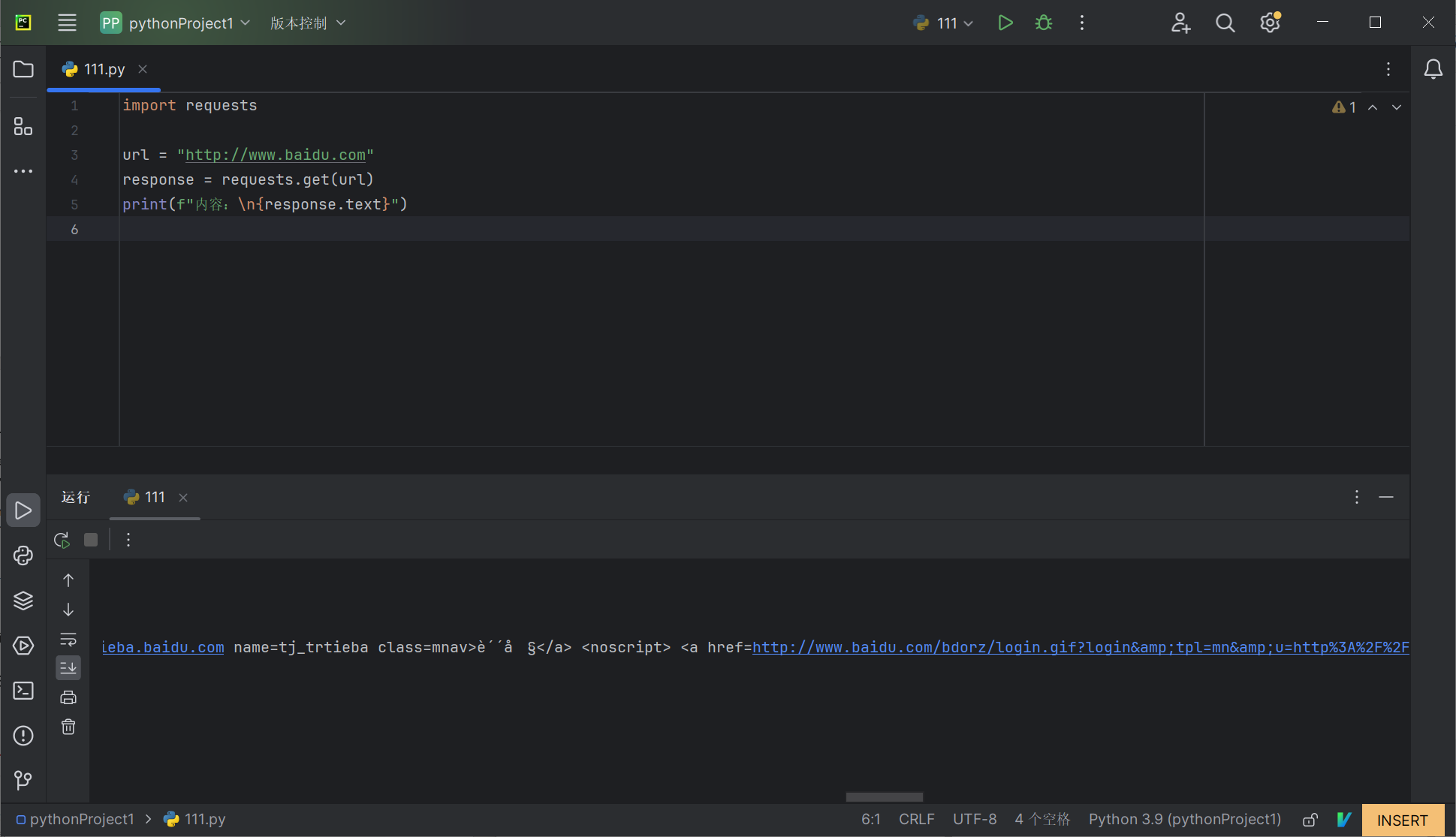Open the Git version control tool window
The width and height of the screenshot is (1456, 837).
tap(23, 781)
